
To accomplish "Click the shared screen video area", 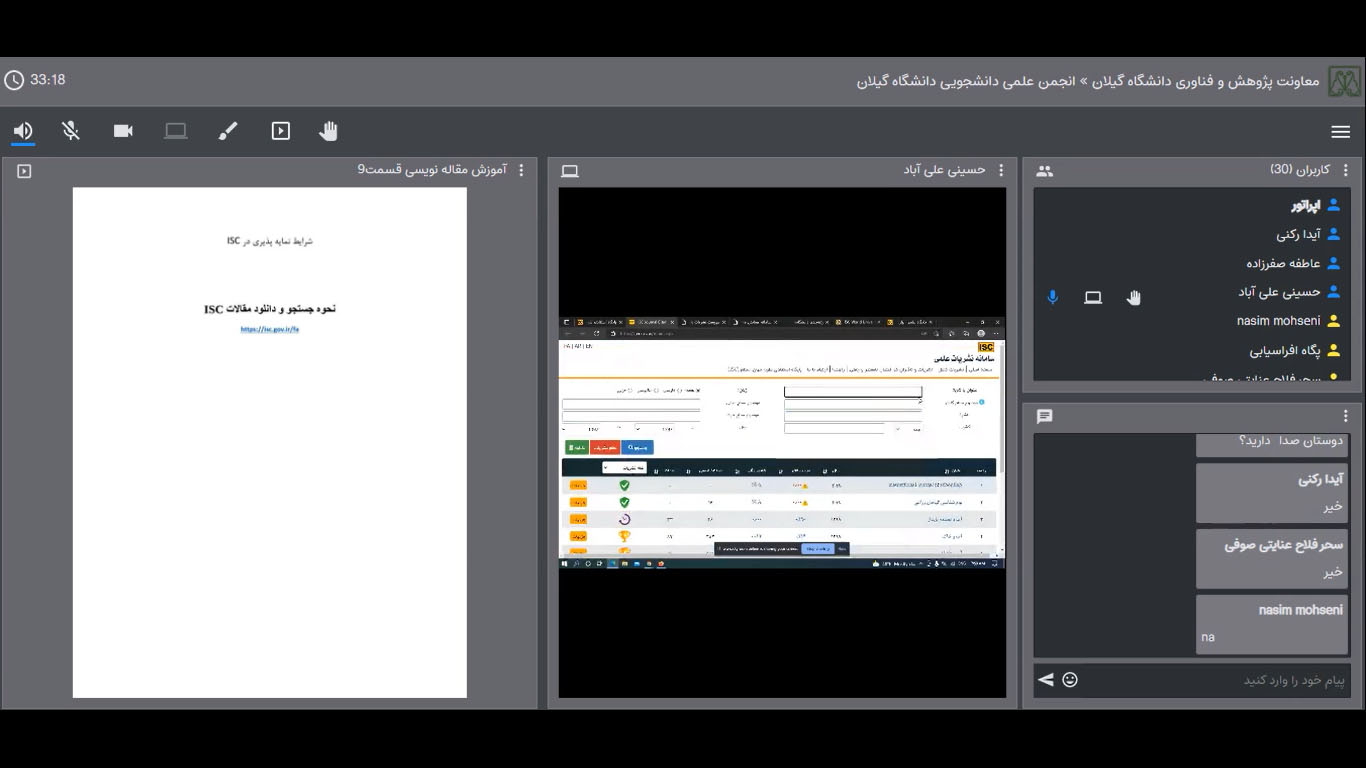I will [x=782, y=442].
